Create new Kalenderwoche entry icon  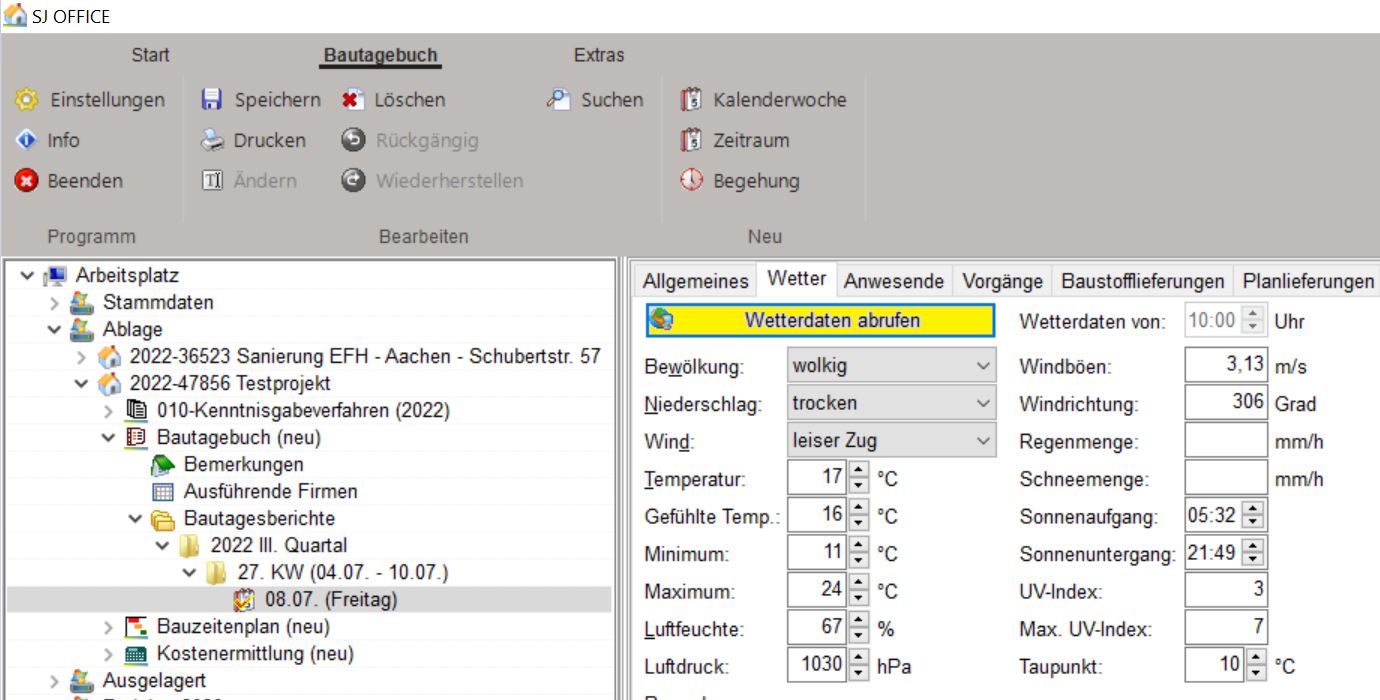click(x=691, y=100)
